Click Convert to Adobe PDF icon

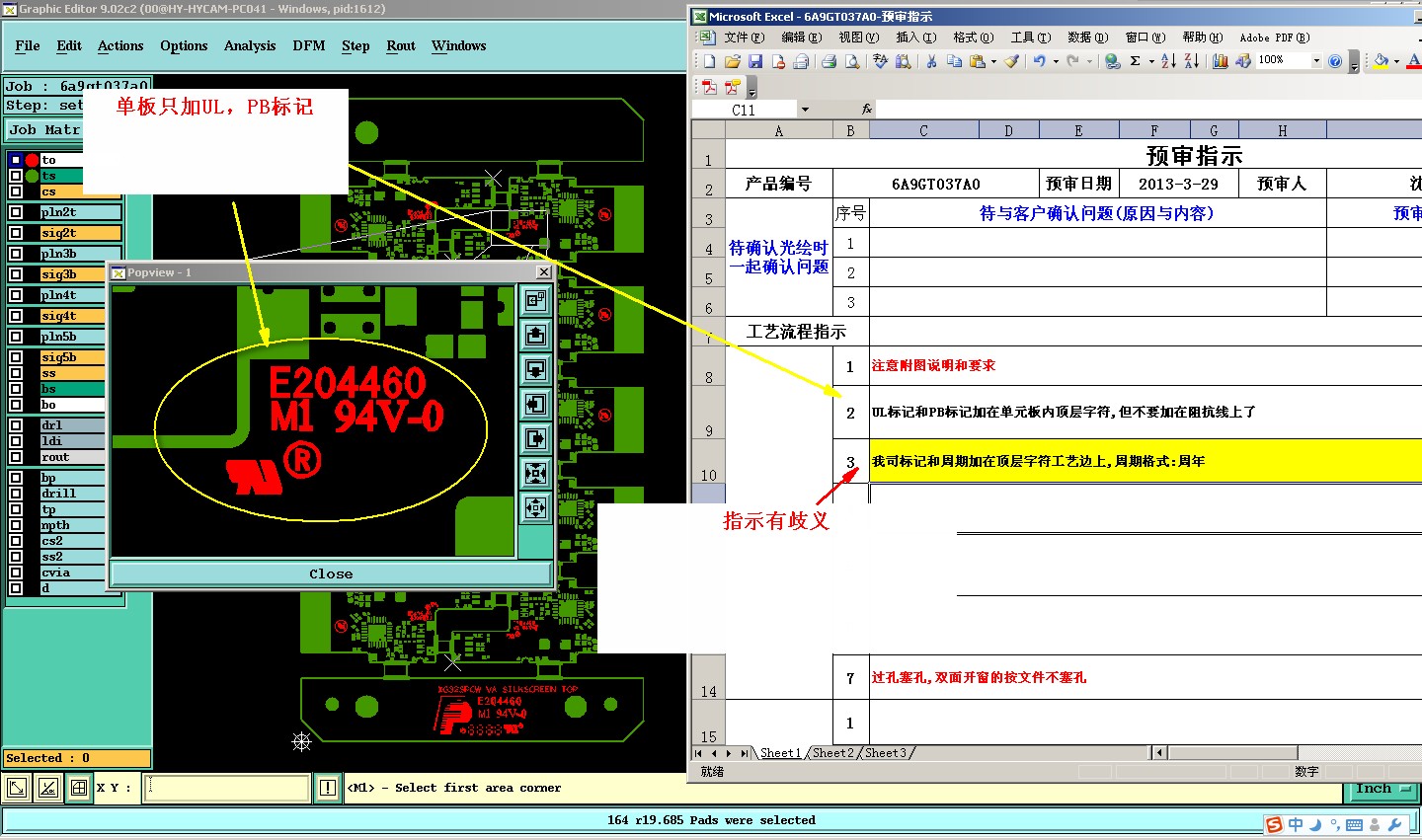tap(709, 87)
